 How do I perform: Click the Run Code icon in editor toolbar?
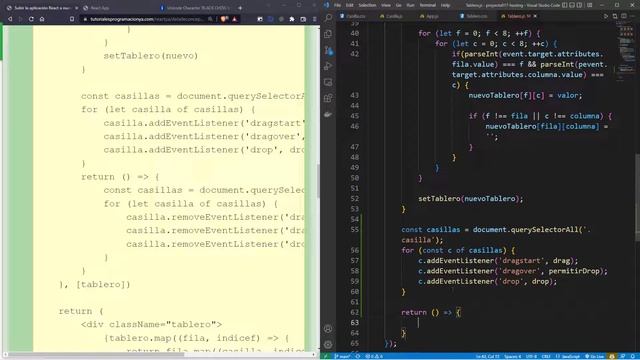606,16
